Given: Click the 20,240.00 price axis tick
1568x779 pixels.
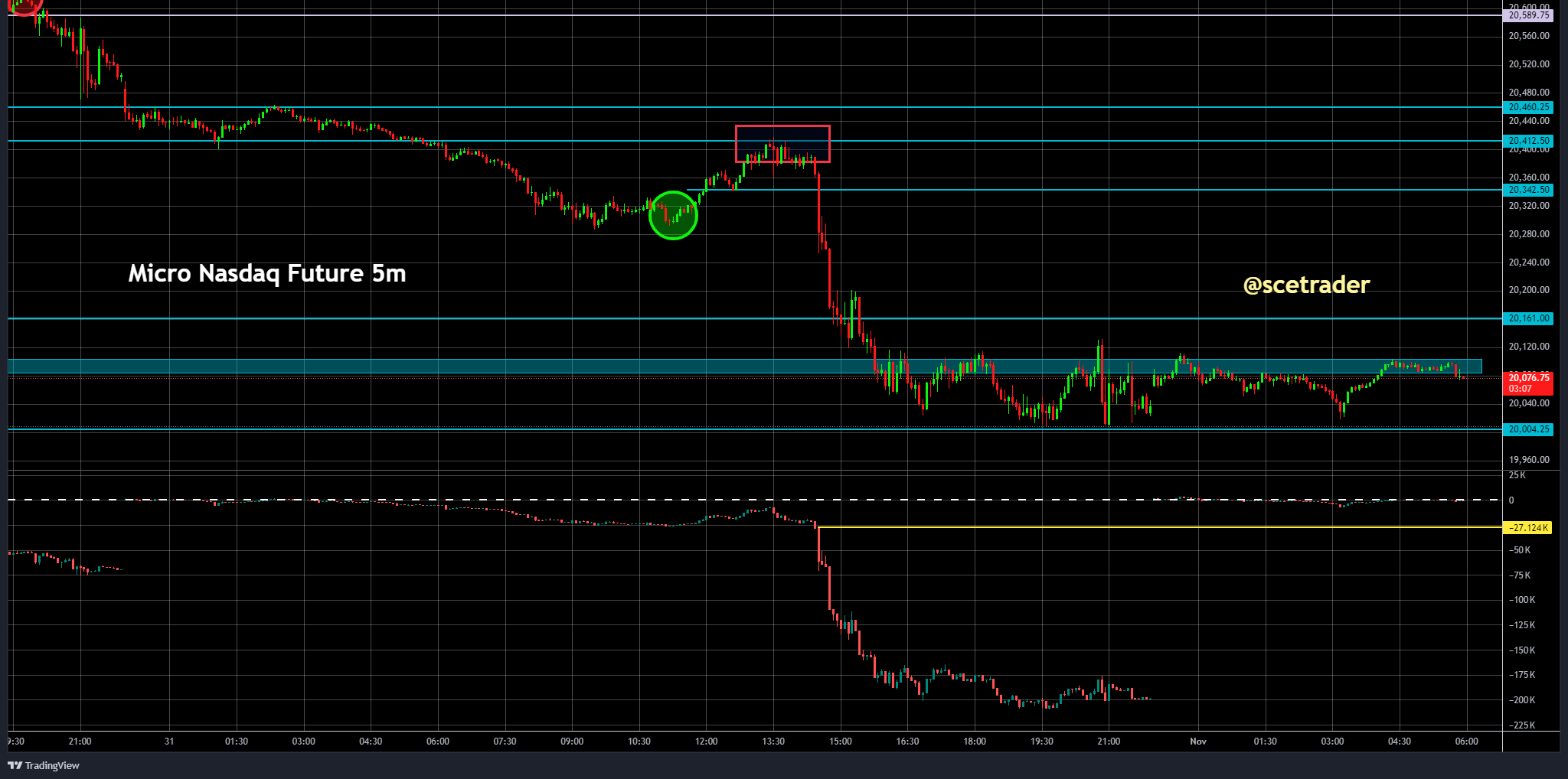Looking at the screenshot, I should click(x=1528, y=262).
